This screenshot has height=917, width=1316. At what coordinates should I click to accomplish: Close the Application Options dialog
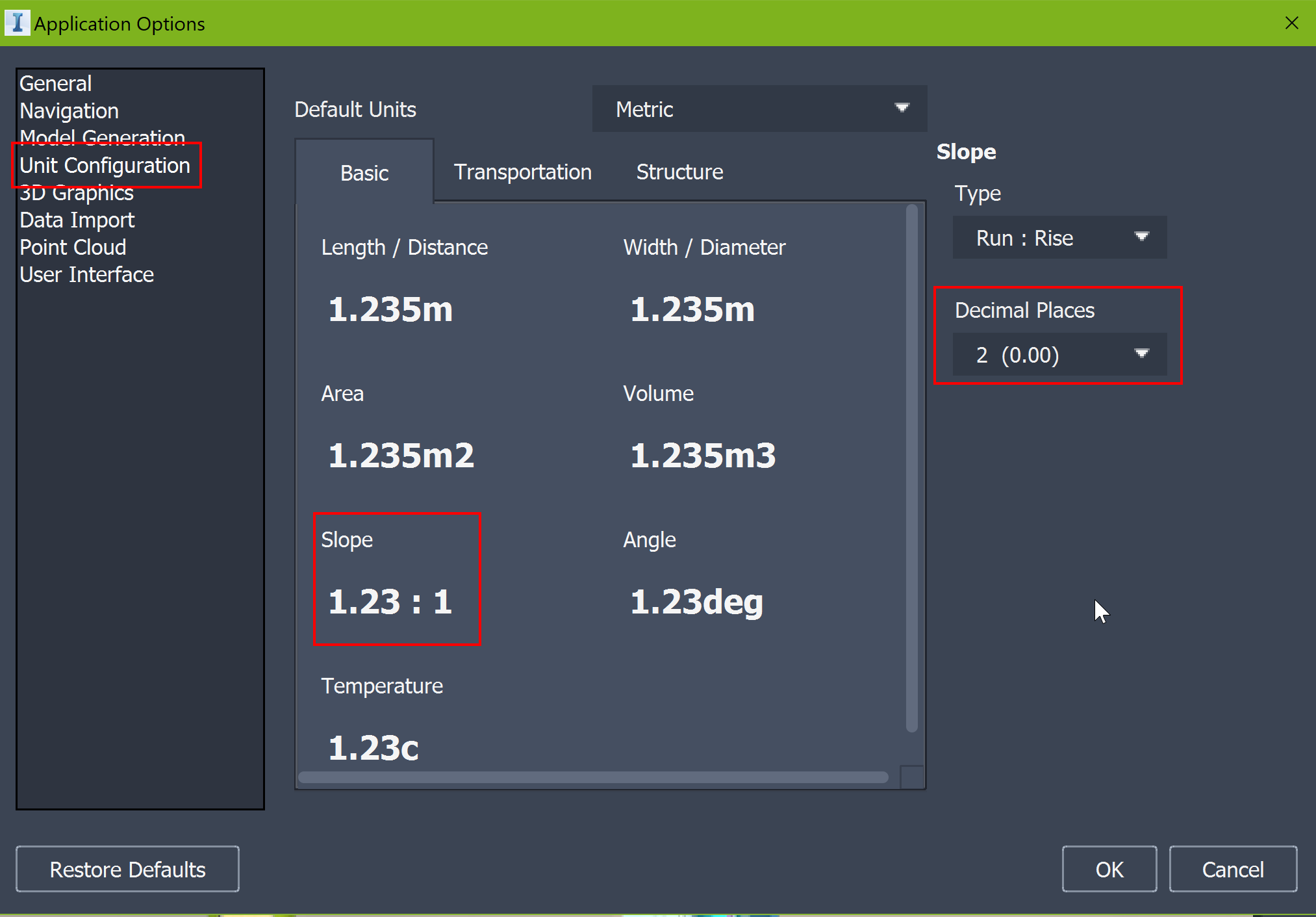click(x=1291, y=23)
